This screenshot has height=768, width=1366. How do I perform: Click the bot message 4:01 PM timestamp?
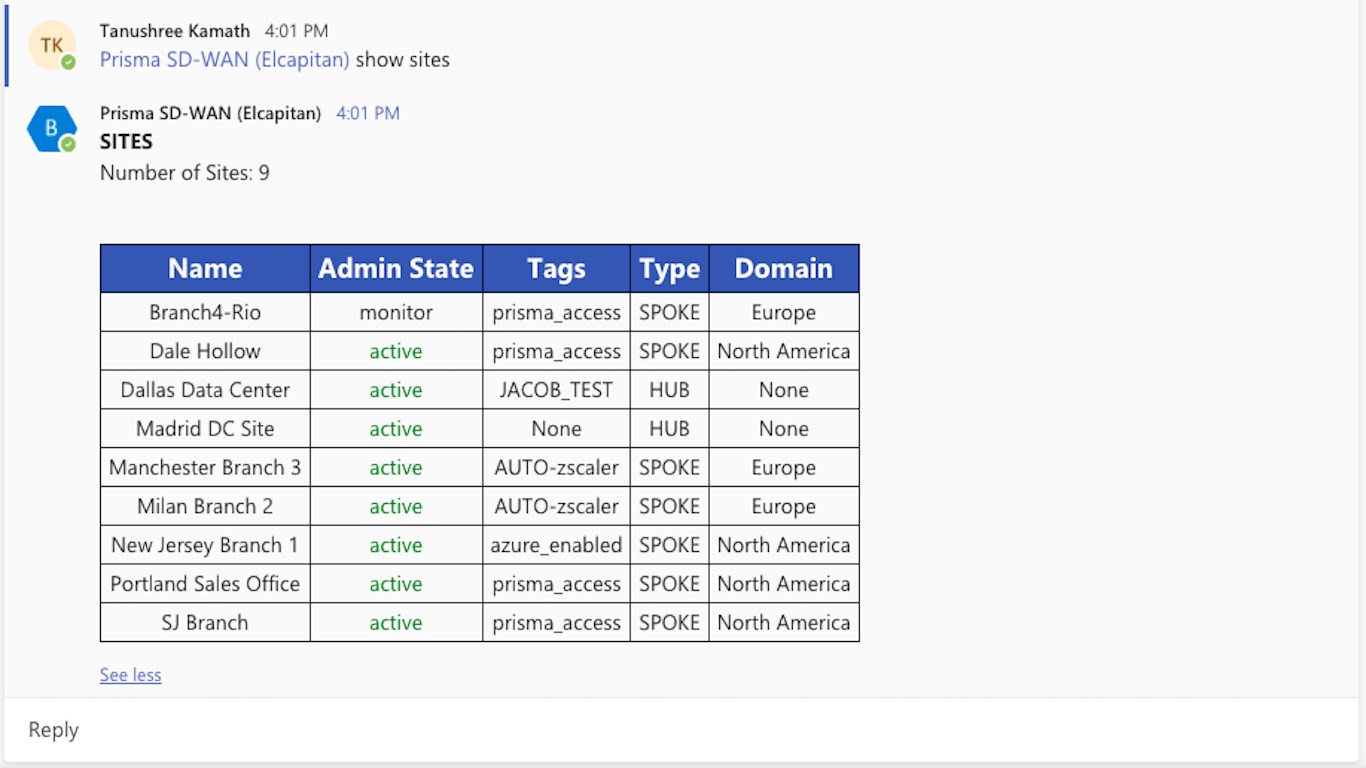coord(367,113)
